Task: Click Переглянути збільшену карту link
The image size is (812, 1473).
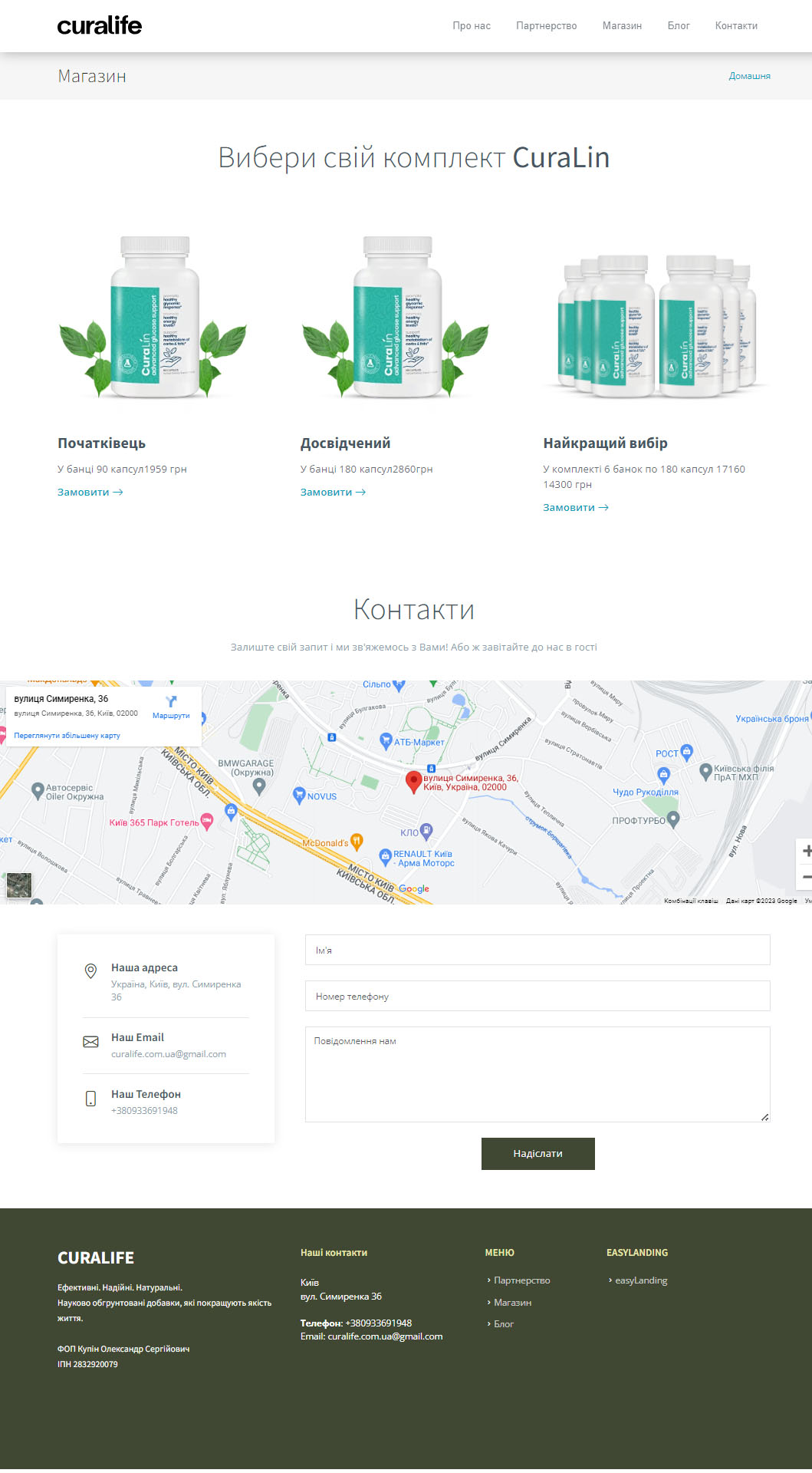Action: pyautogui.click(x=67, y=736)
